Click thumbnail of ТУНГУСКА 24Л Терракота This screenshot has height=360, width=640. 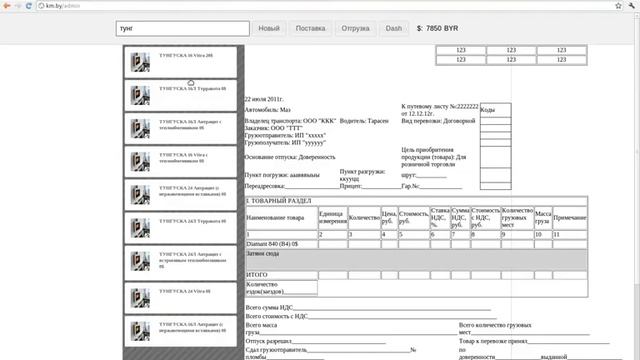coord(140,228)
